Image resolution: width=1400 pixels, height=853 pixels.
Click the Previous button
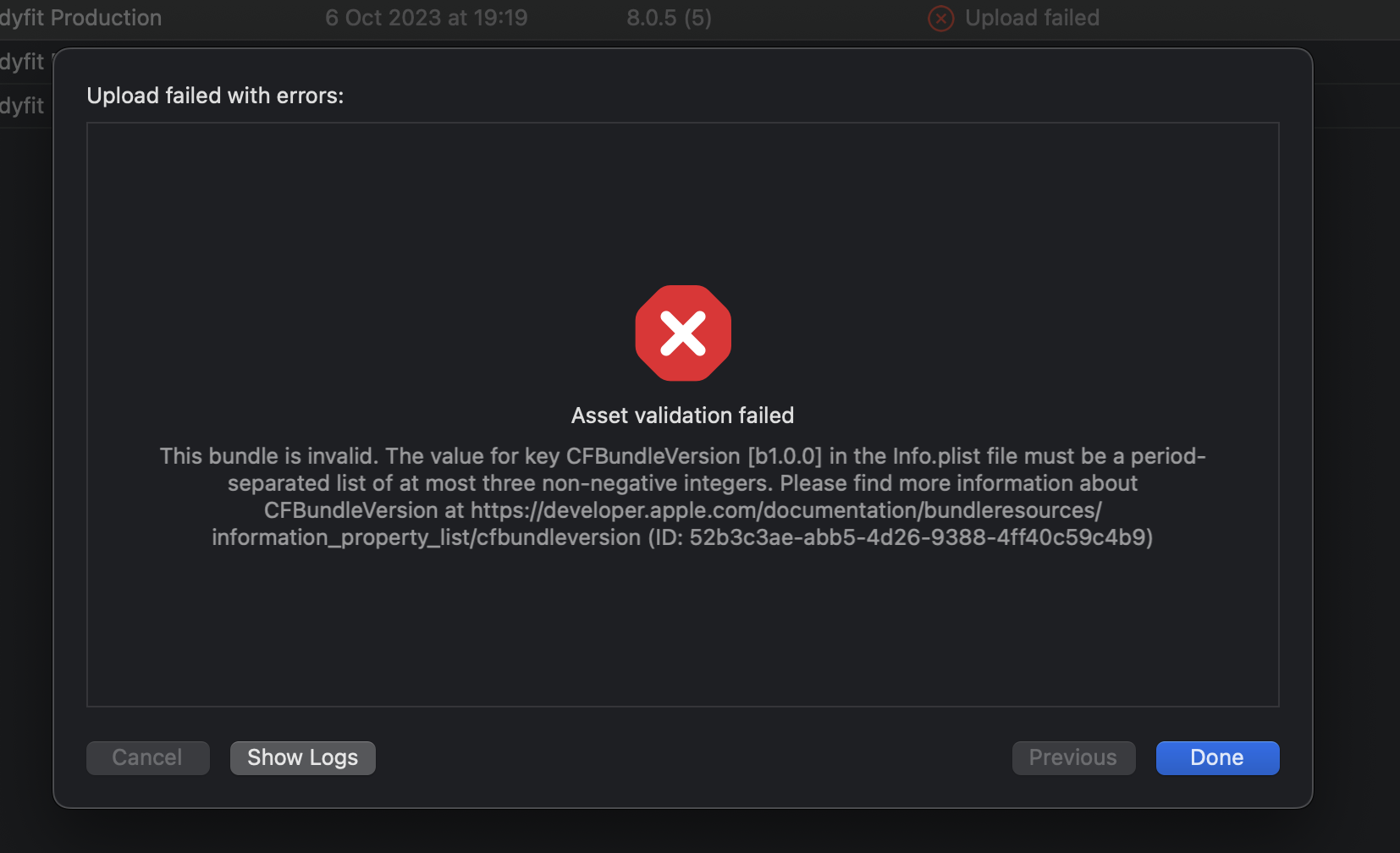pyautogui.click(x=1072, y=757)
